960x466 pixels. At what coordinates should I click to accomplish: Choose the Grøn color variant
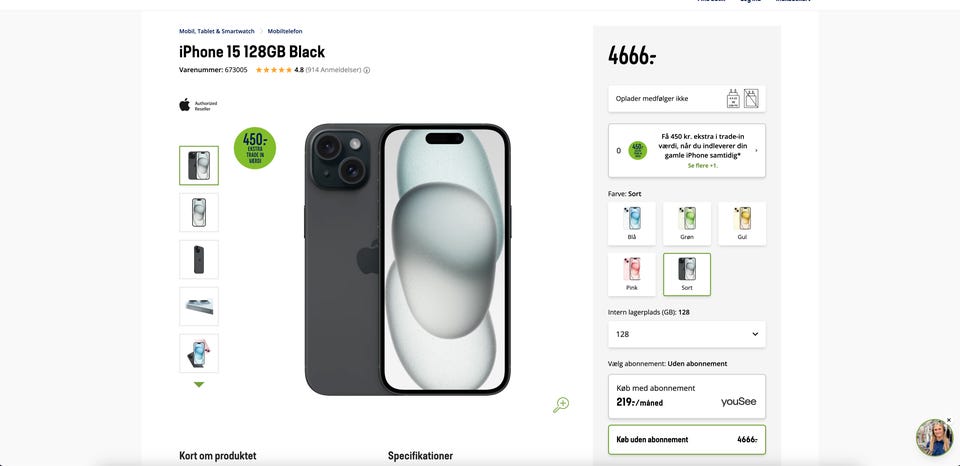[x=687, y=223]
